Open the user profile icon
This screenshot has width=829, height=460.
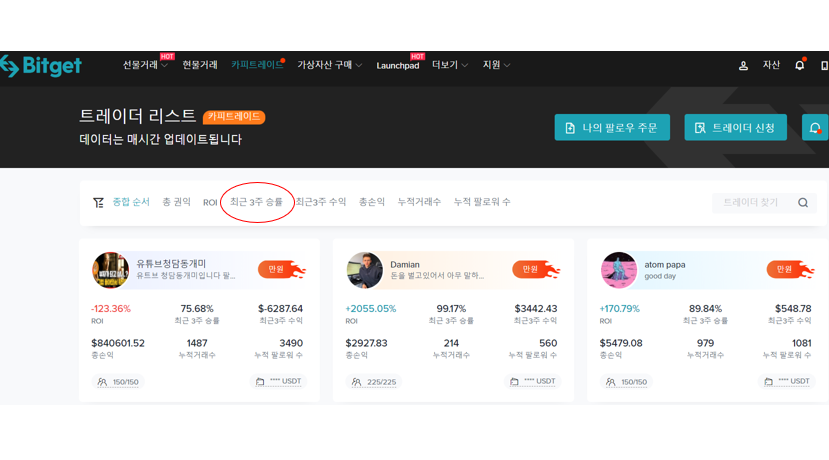743,66
